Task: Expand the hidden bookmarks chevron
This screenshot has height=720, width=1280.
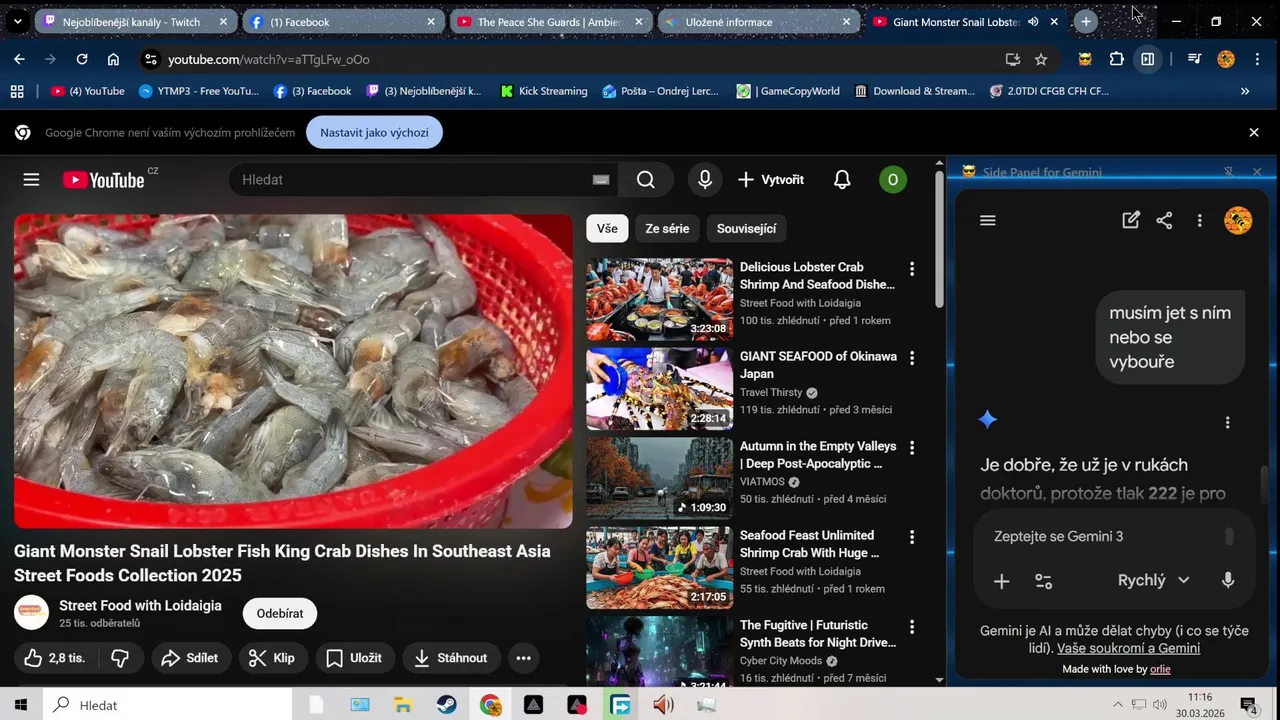Action: tap(1245, 91)
